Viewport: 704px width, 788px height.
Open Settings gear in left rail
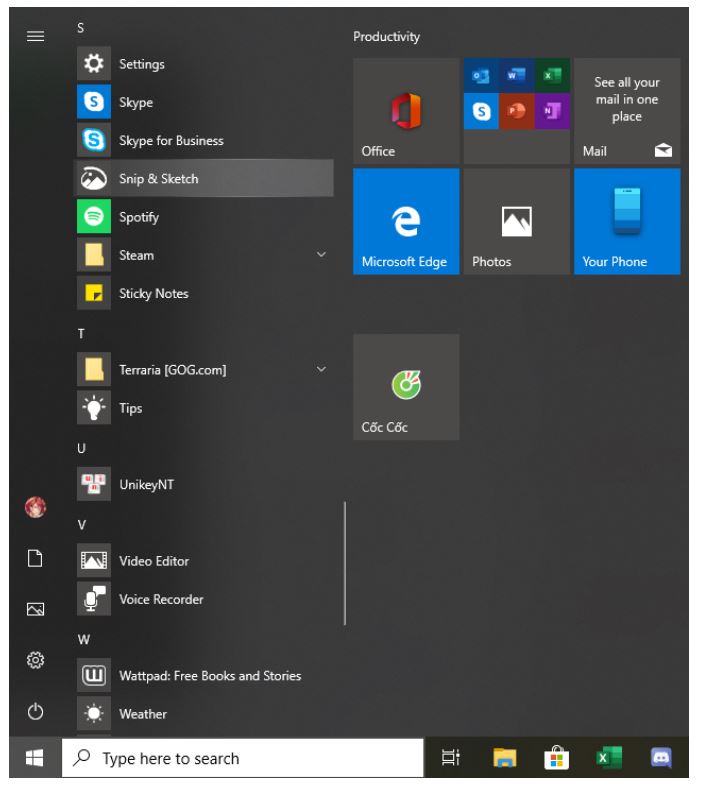pyautogui.click(x=35, y=660)
